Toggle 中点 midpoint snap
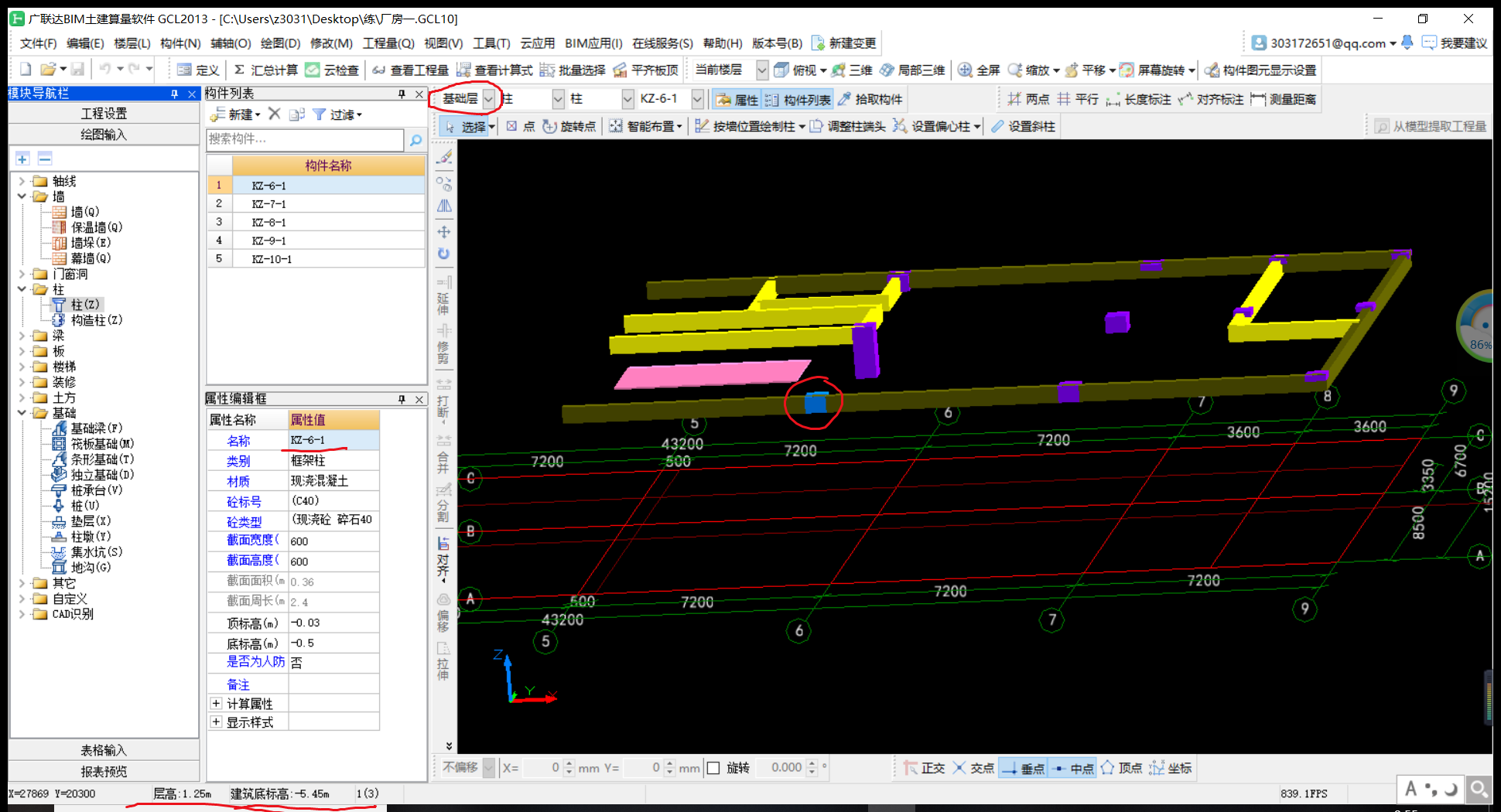 [1073, 768]
